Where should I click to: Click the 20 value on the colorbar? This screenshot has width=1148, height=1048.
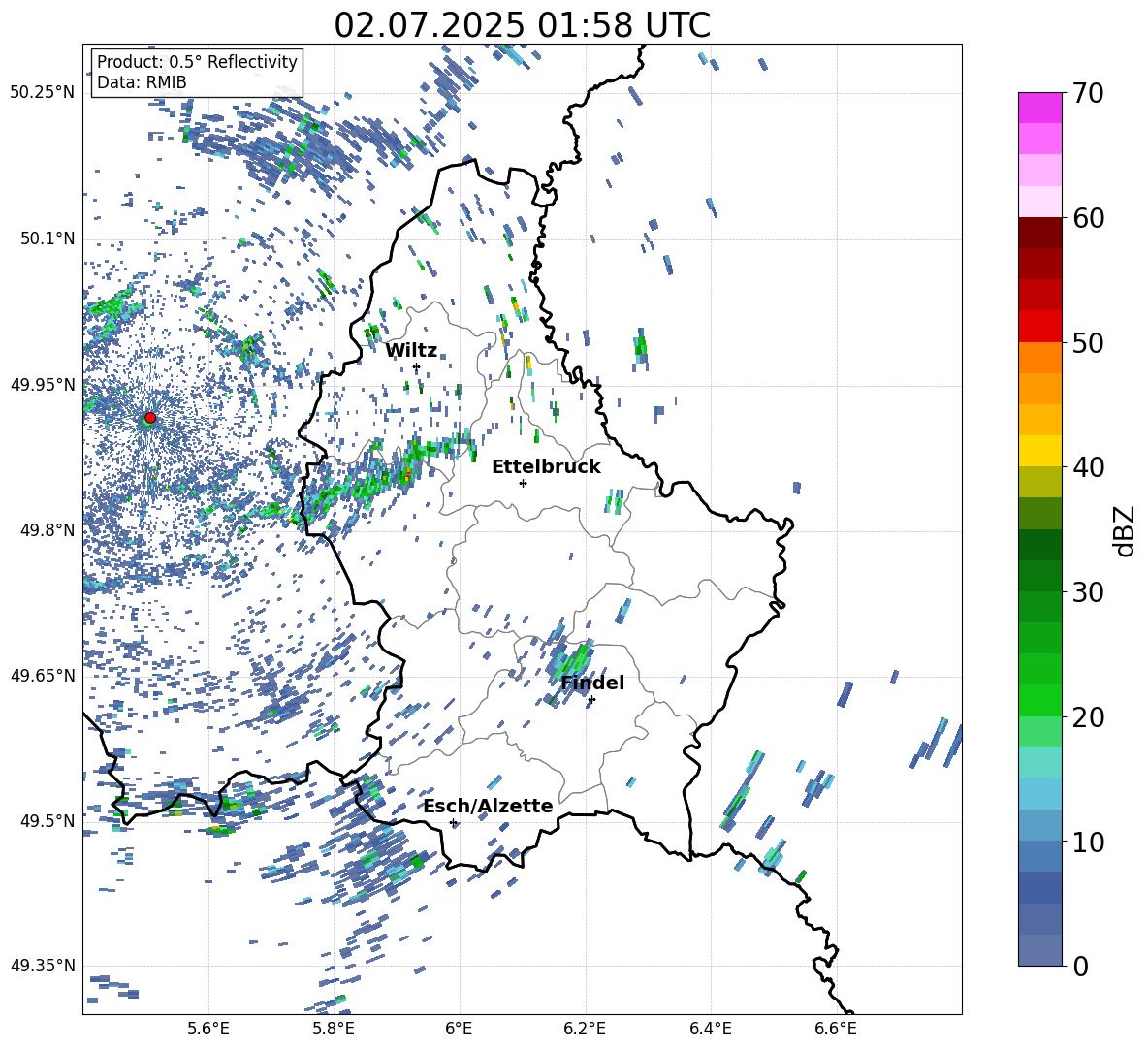tap(1088, 717)
